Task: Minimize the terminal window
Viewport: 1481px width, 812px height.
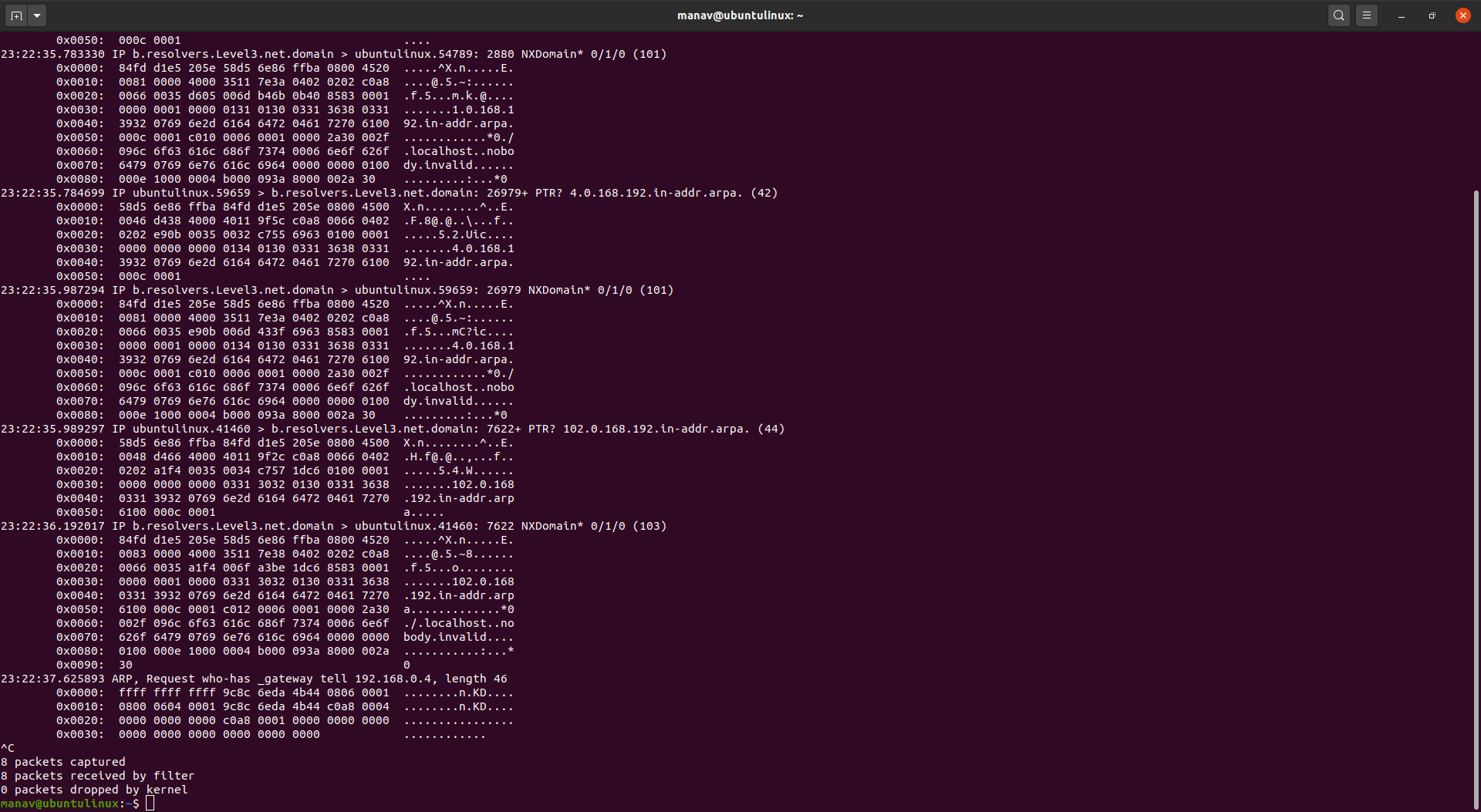Action: click(x=1402, y=15)
